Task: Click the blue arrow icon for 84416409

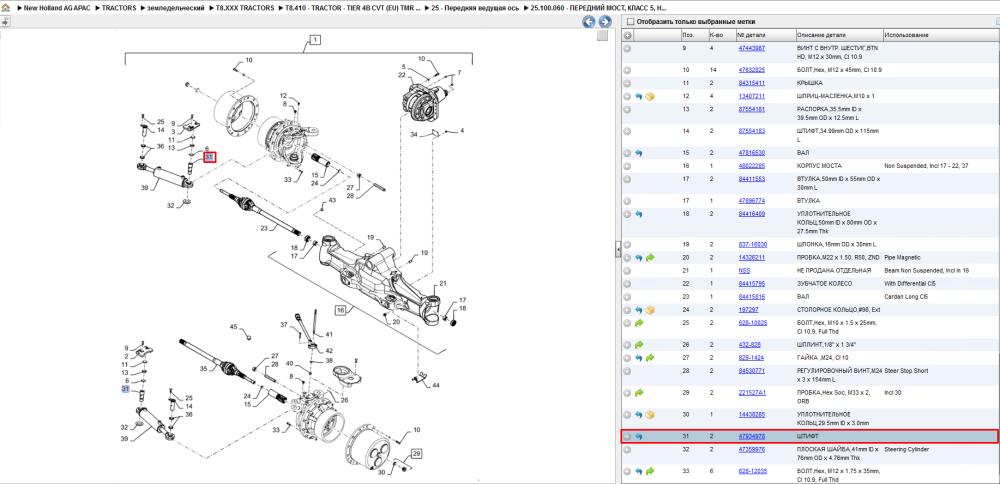Action: pos(639,214)
